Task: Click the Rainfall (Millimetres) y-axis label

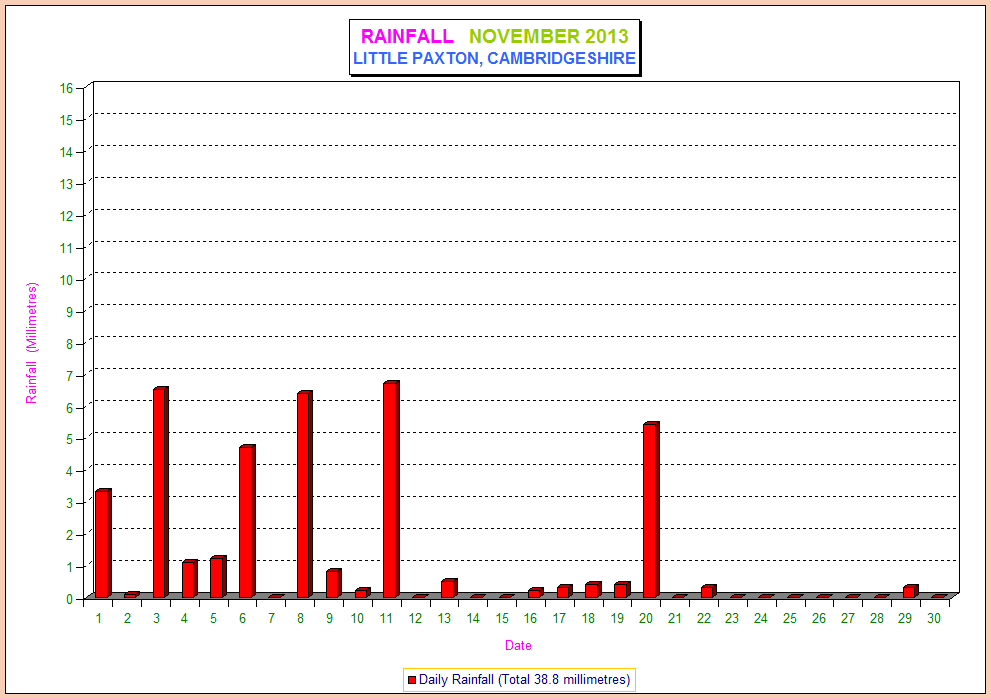Action: click(x=32, y=343)
